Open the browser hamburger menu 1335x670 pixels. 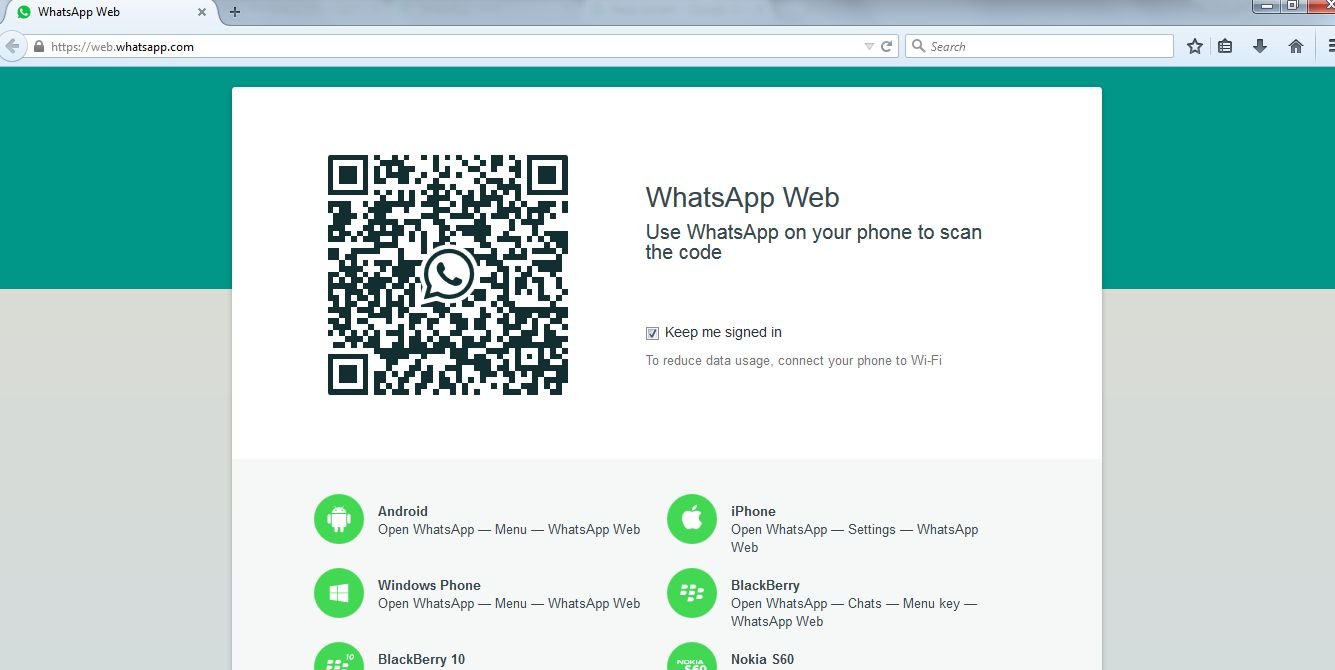pos(1330,46)
